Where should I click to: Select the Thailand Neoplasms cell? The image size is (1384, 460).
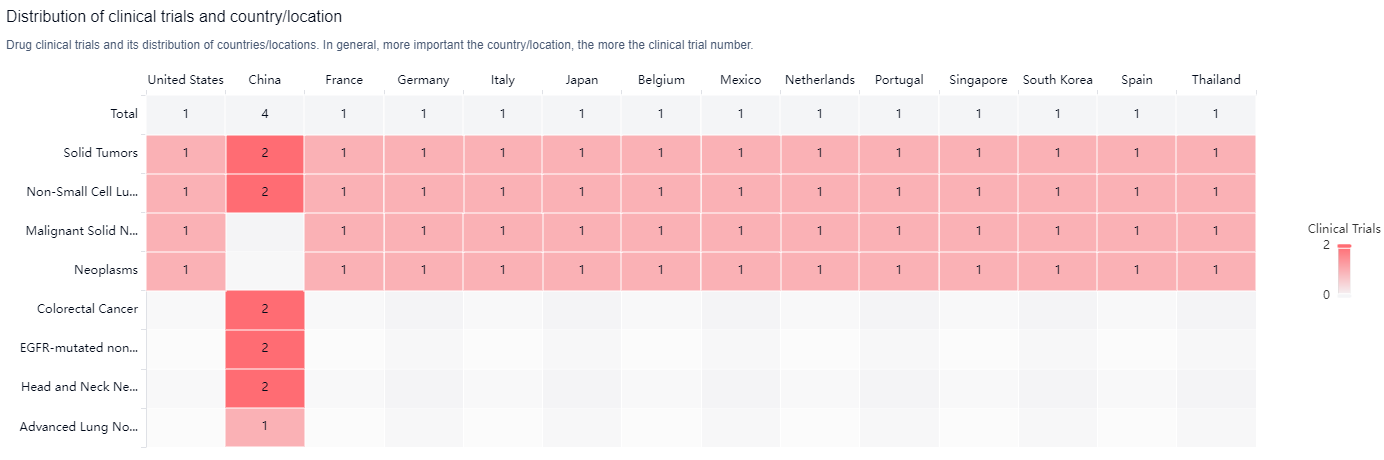tap(1216, 270)
